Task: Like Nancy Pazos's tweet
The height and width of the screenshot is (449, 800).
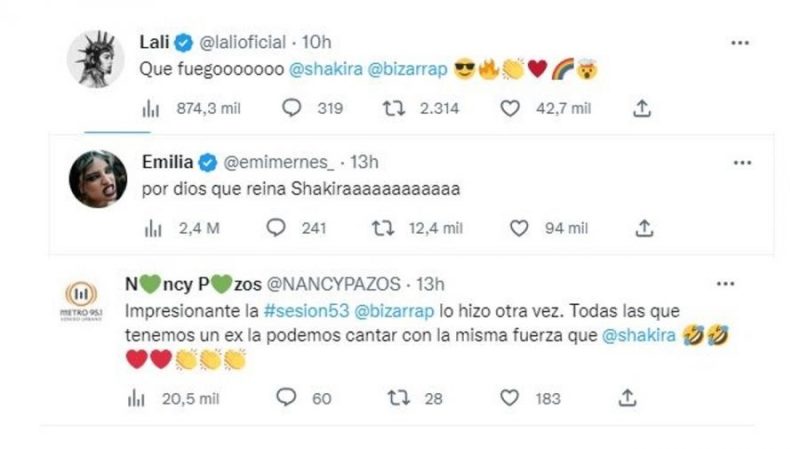Action: 510,398
